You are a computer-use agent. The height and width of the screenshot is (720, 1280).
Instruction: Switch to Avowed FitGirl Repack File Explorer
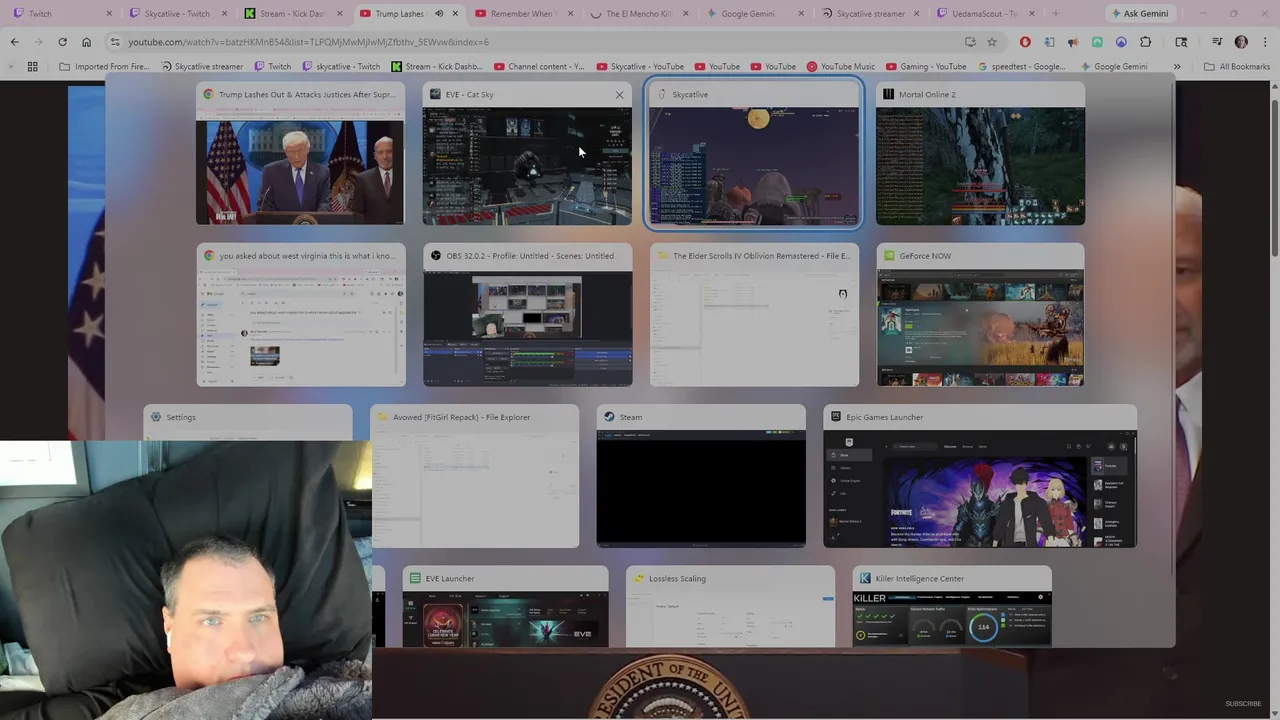coord(474,476)
